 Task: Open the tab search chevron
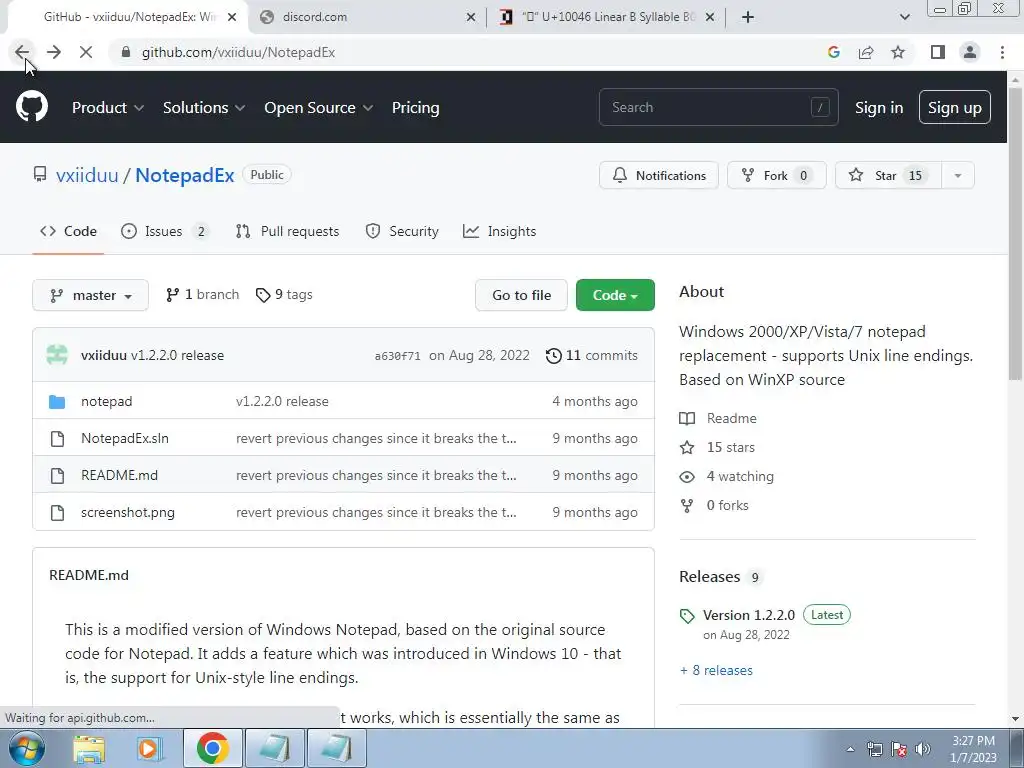(x=904, y=17)
